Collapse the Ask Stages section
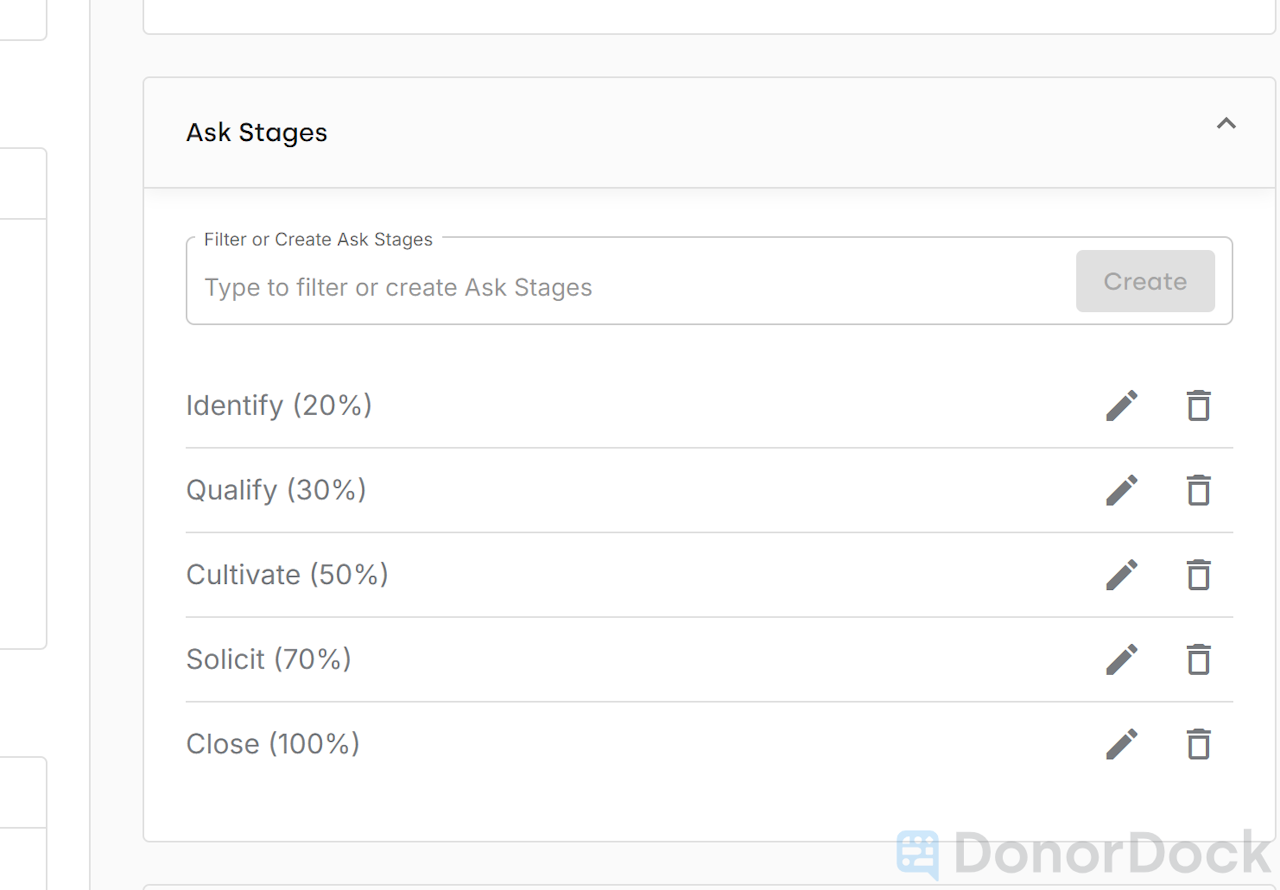This screenshot has height=890, width=1280. 1226,123
